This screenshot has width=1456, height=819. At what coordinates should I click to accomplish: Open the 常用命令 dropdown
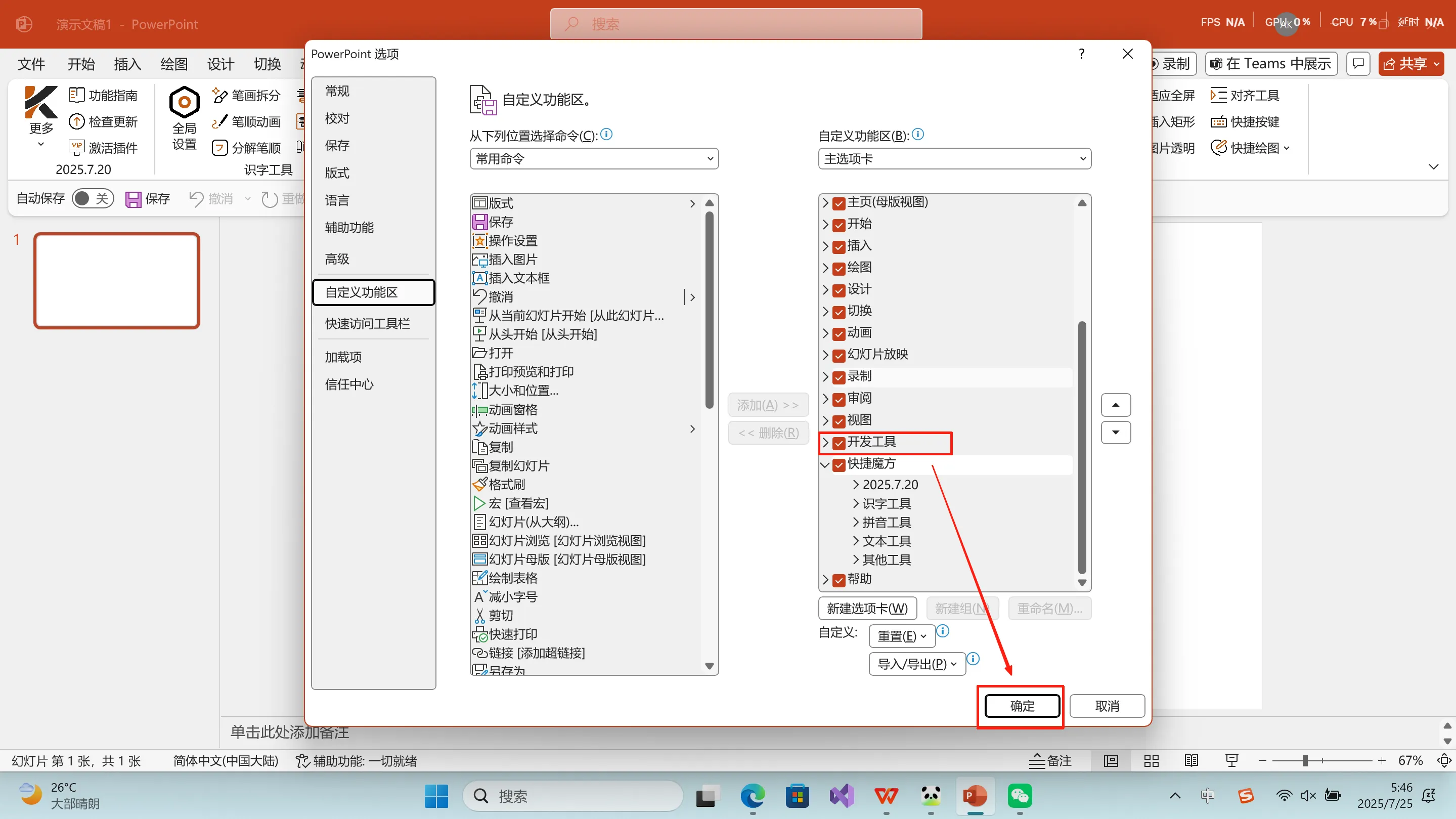tap(593, 159)
